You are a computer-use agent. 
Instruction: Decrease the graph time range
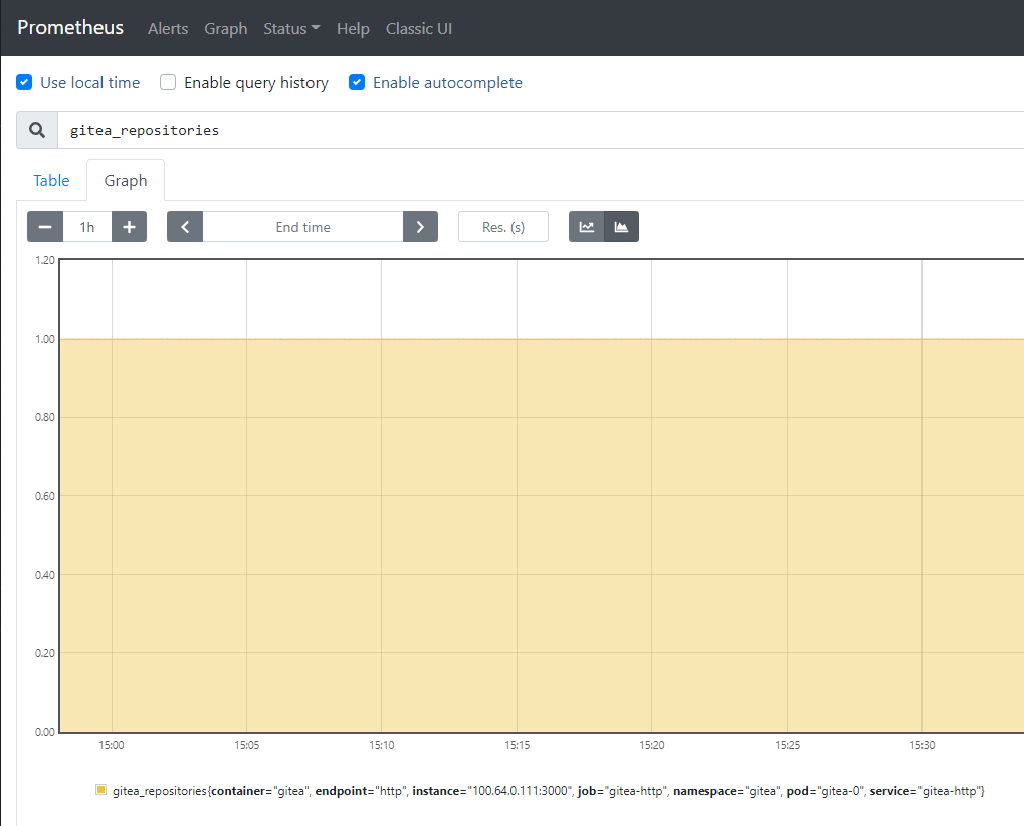pyautogui.click(x=45, y=227)
